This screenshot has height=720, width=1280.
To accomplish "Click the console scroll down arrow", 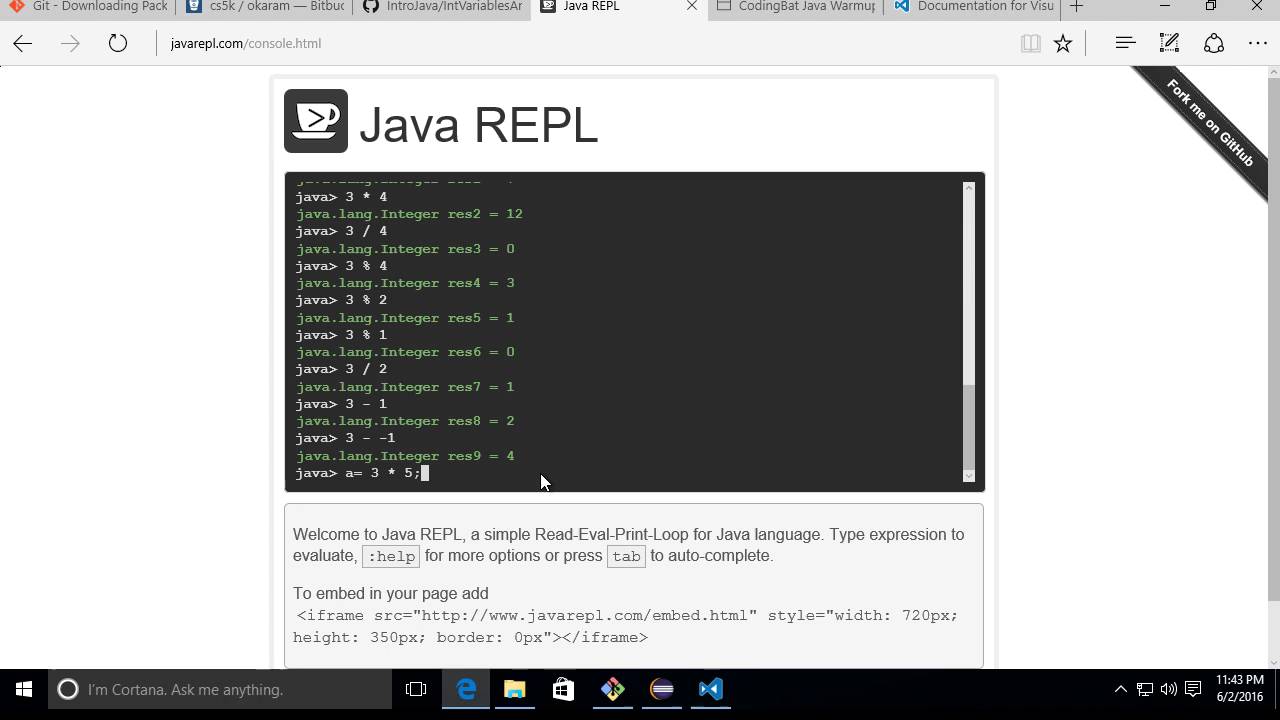I will (968, 476).
